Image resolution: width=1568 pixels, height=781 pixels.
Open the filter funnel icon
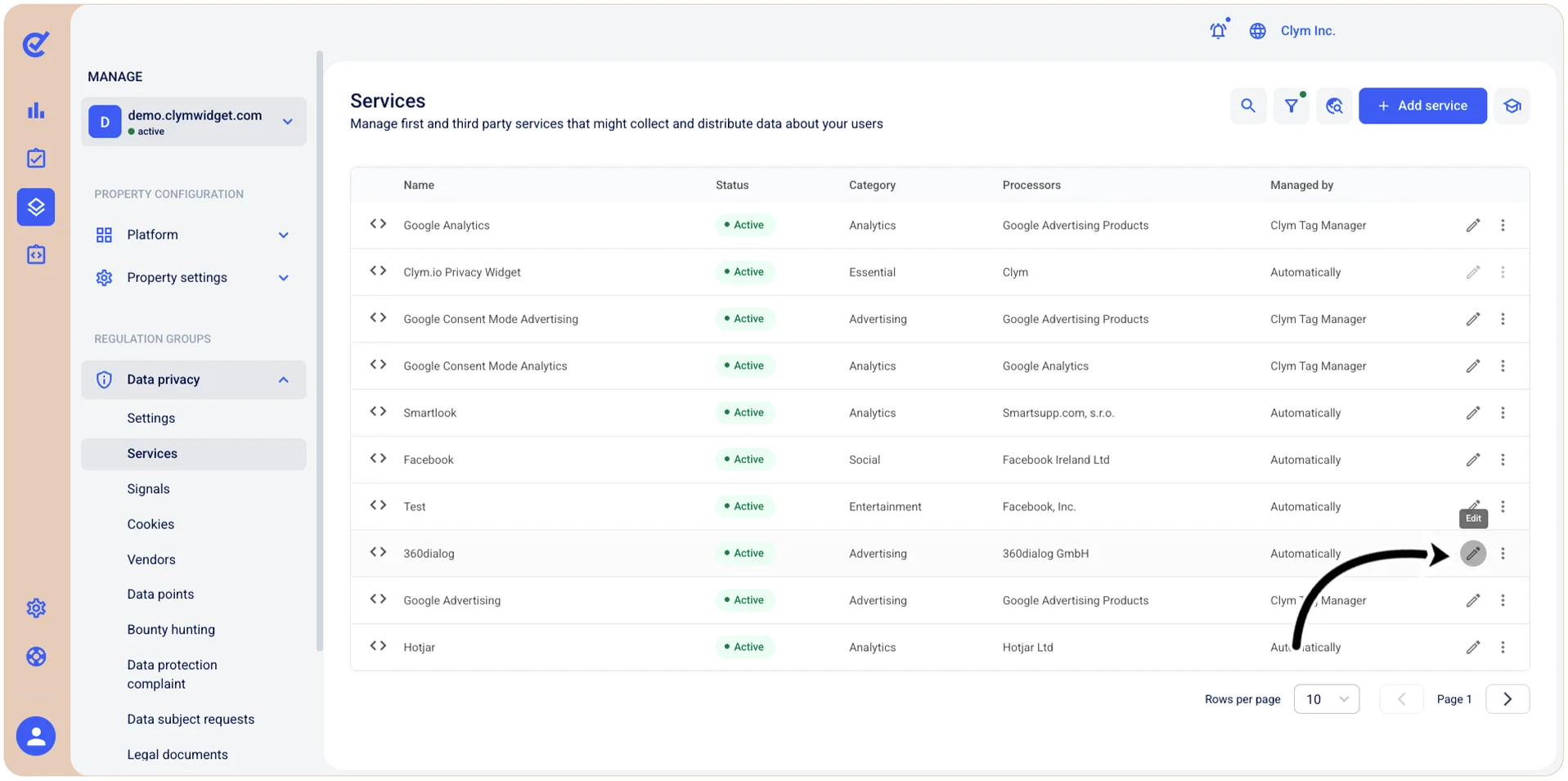point(1291,106)
